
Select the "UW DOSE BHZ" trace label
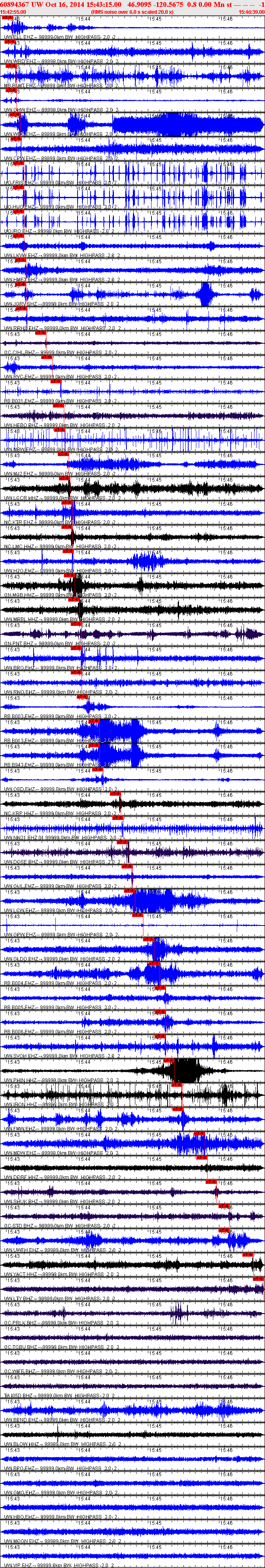(x=61, y=862)
